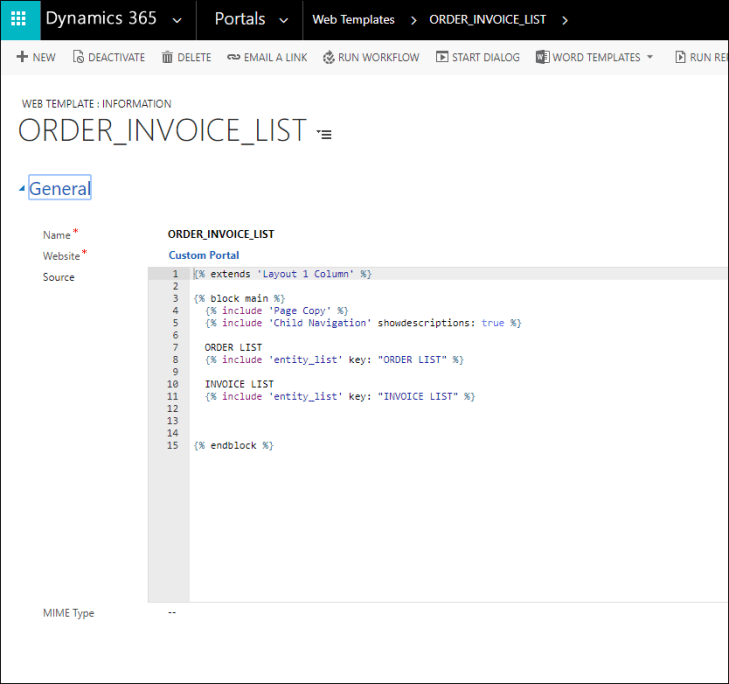Click the Deactivate document icon
The width and height of the screenshot is (729, 684).
click(x=78, y=57)
